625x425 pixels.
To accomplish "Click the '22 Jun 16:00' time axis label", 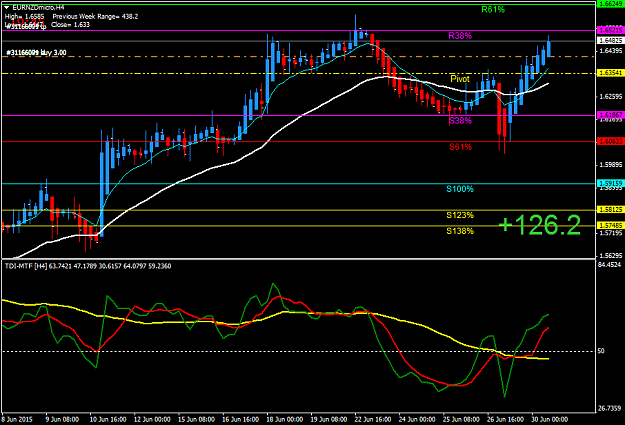I will coord(373,419).
